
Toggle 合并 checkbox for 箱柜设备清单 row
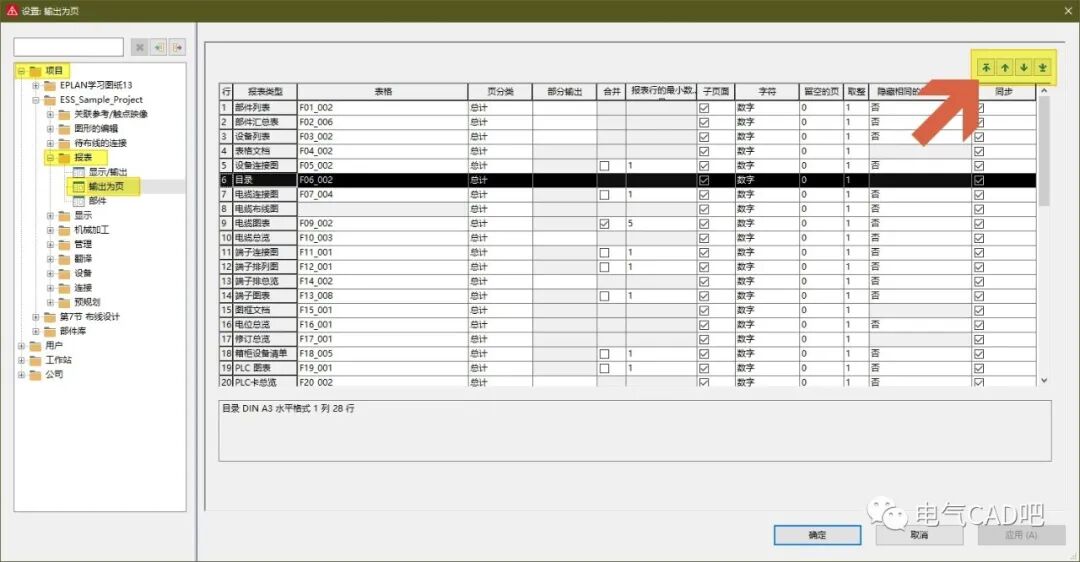click(x=604, y=354)
